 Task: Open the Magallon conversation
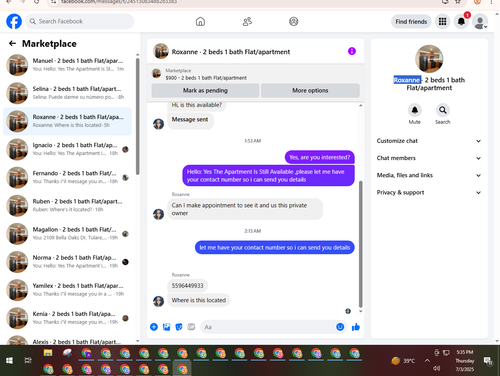tap(67, 234)
